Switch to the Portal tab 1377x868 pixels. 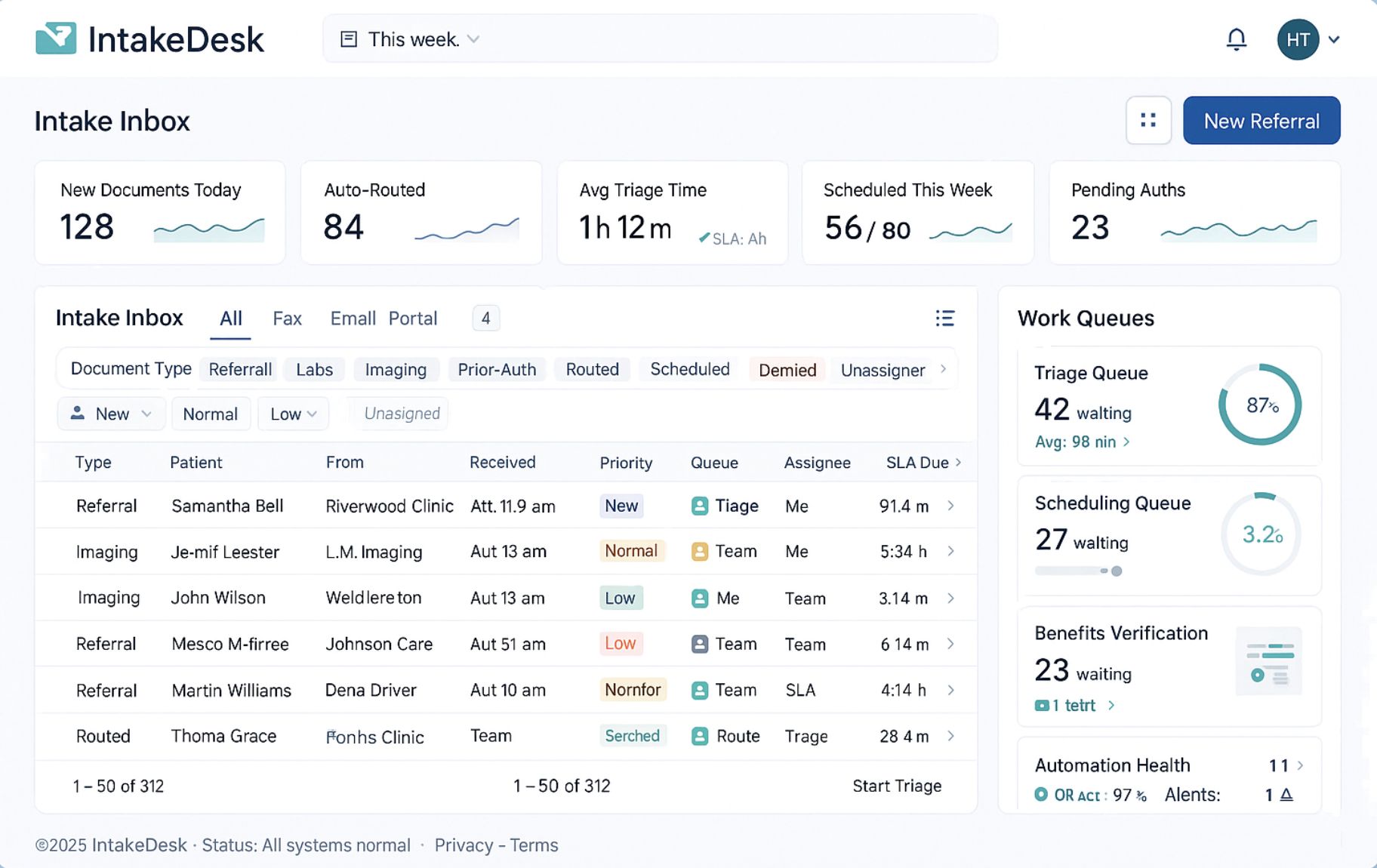[x=412, y=319]
